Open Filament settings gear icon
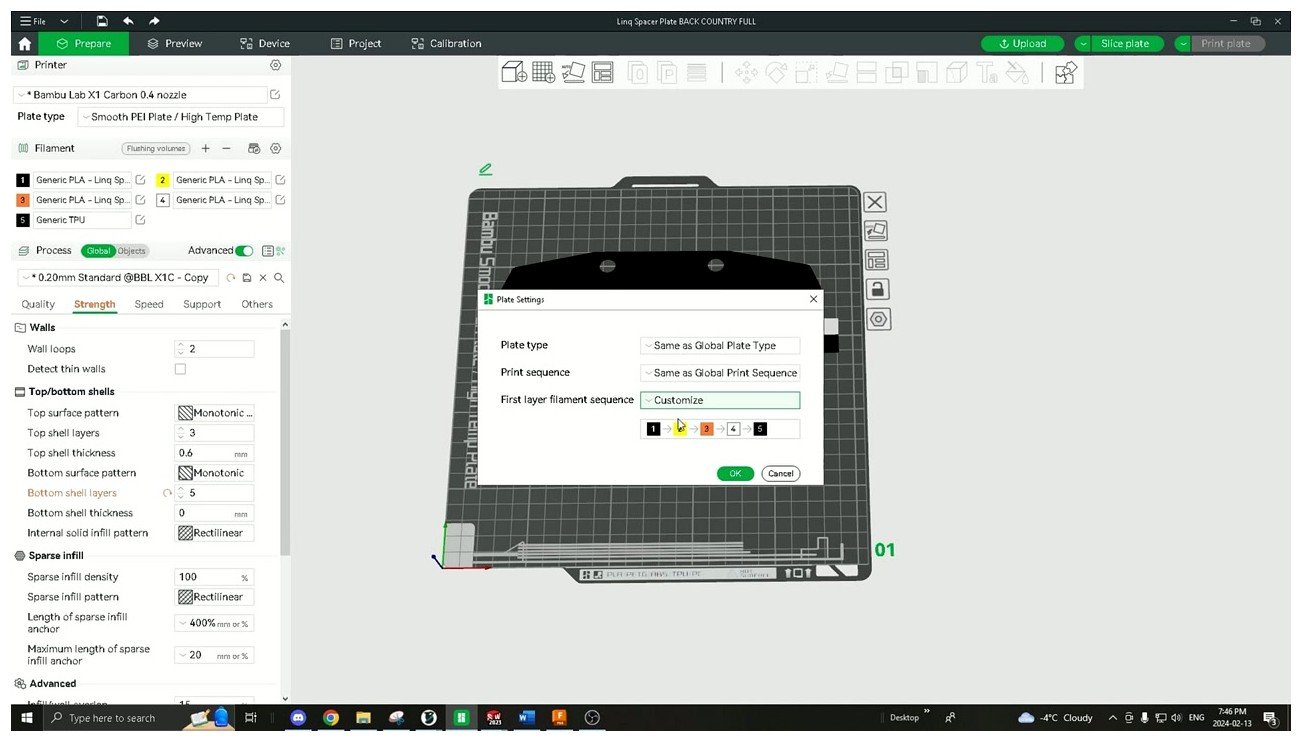1302x742 pixels. point(275,148)
